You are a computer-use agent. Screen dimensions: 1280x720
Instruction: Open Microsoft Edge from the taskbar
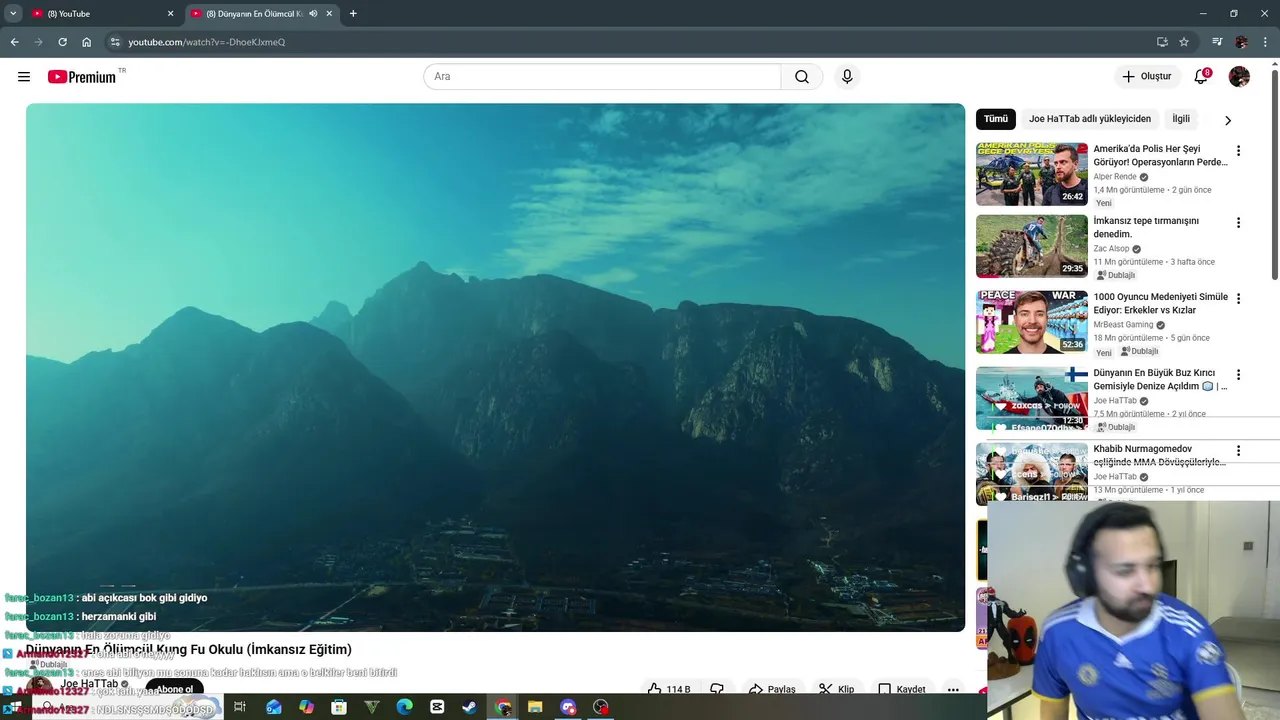404,707
